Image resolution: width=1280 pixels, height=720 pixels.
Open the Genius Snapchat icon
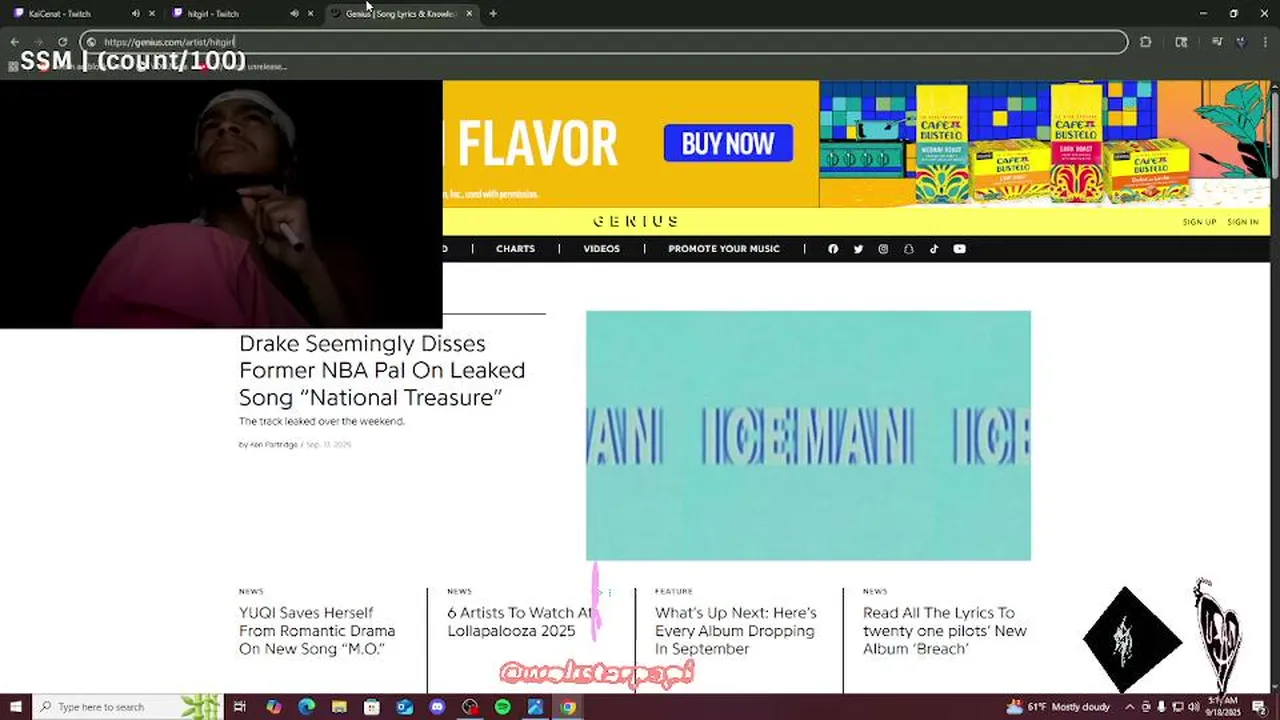click(x=909, y=249)
